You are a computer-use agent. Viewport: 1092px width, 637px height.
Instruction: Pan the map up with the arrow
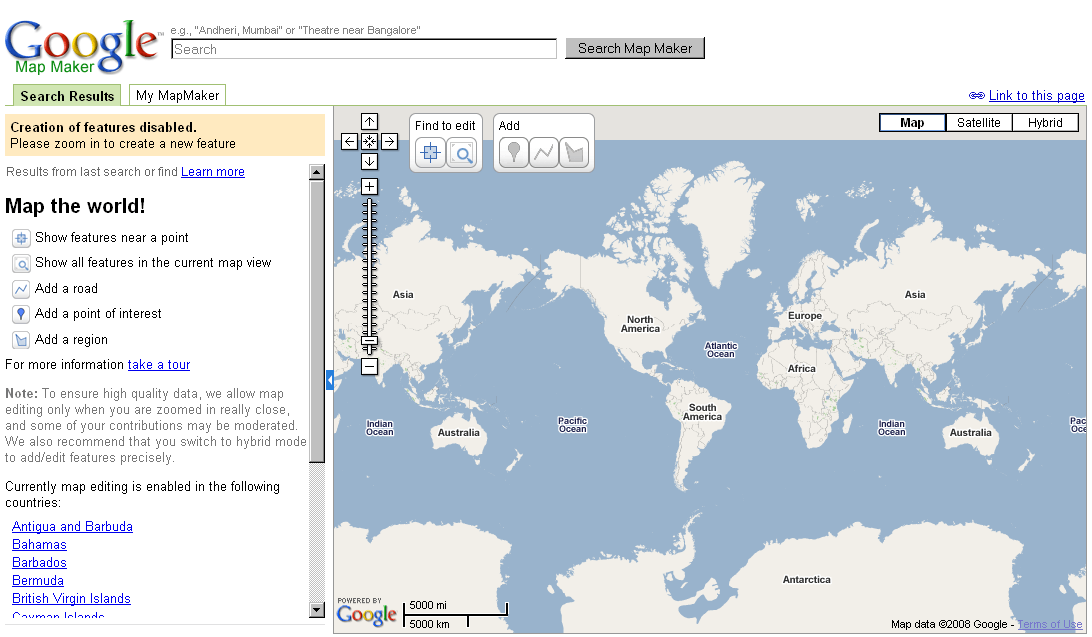[369, 122]
